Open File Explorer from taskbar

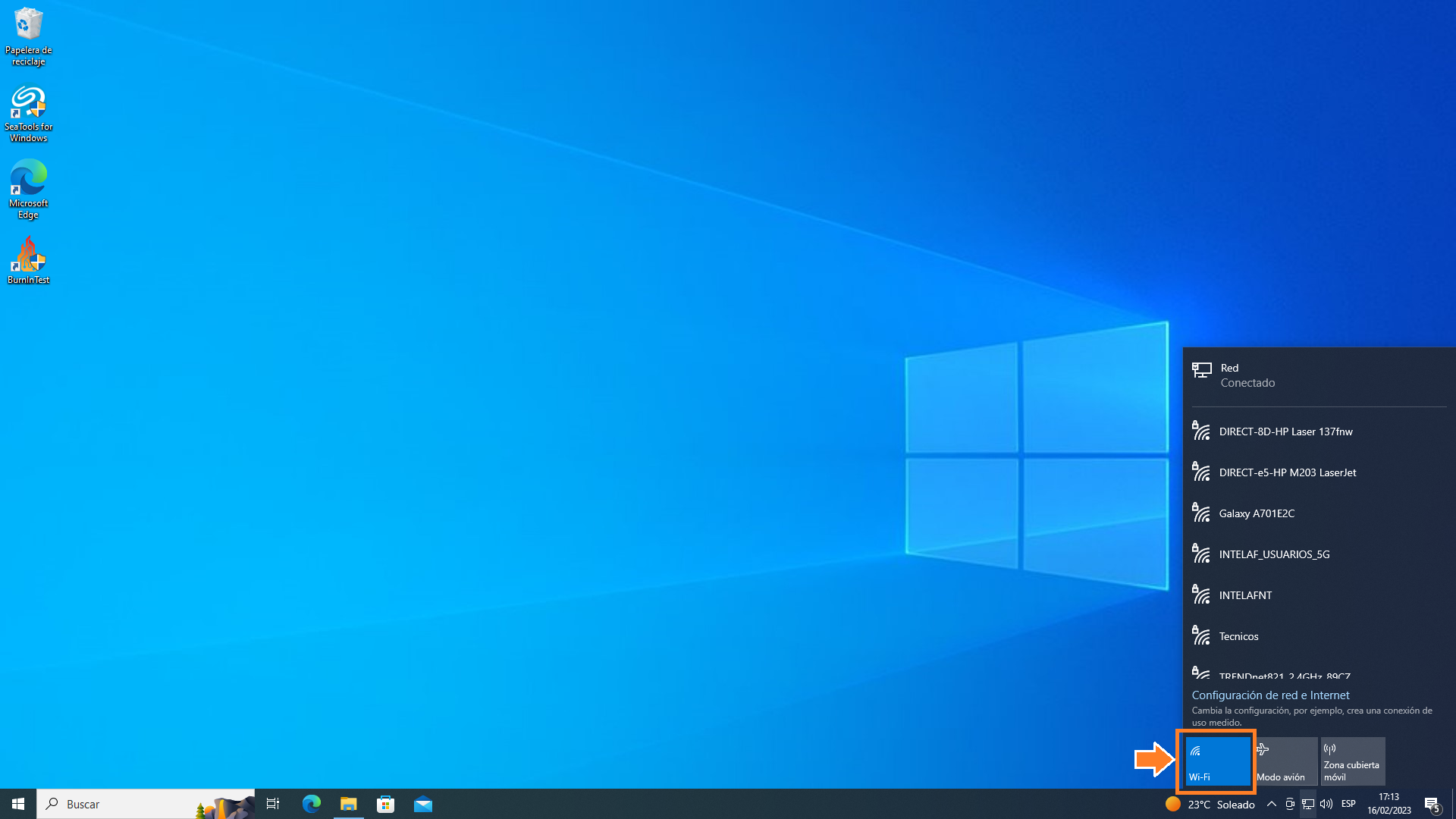coord(348,804)
